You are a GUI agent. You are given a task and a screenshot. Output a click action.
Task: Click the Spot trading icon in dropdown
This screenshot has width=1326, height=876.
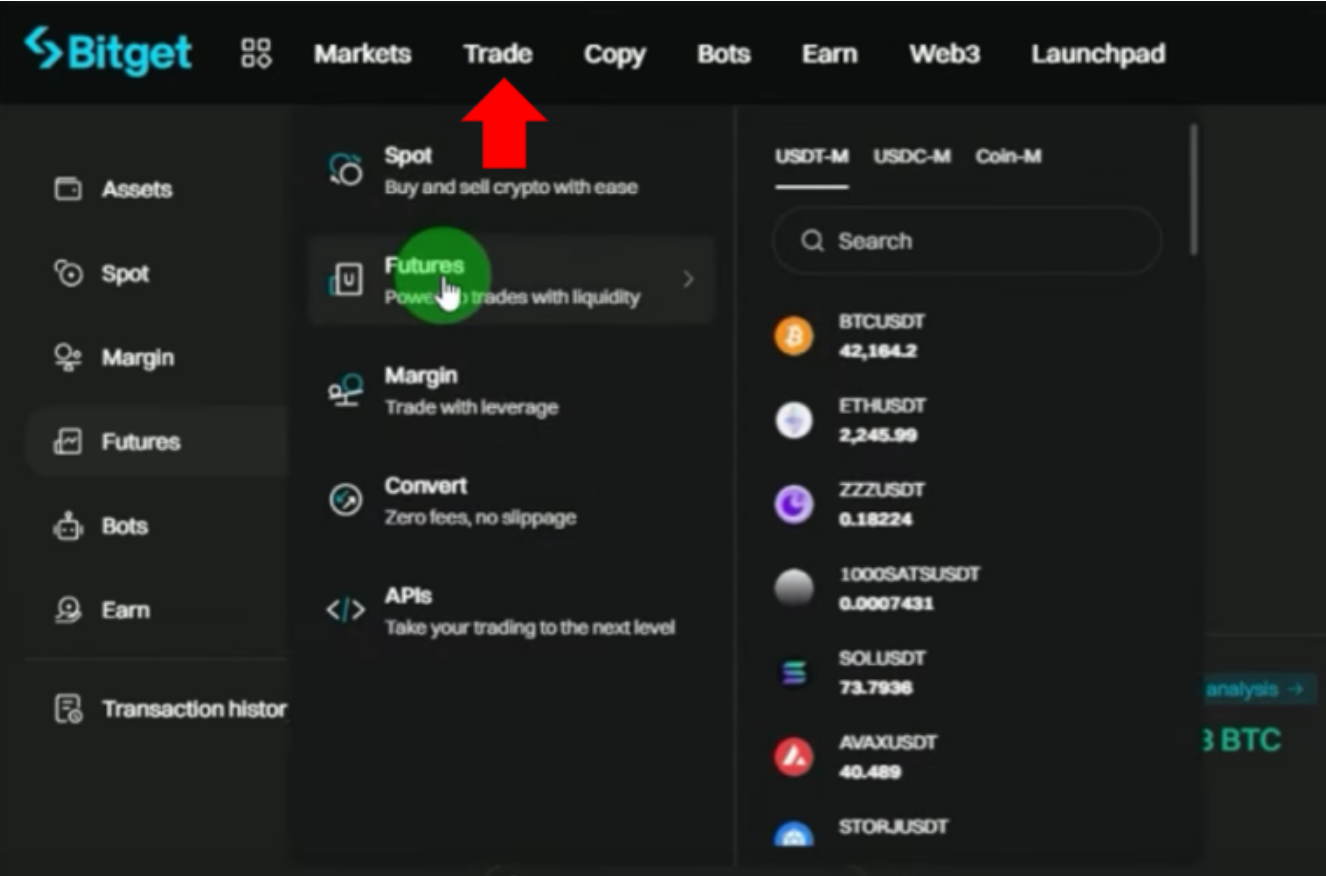coord(346,170)
